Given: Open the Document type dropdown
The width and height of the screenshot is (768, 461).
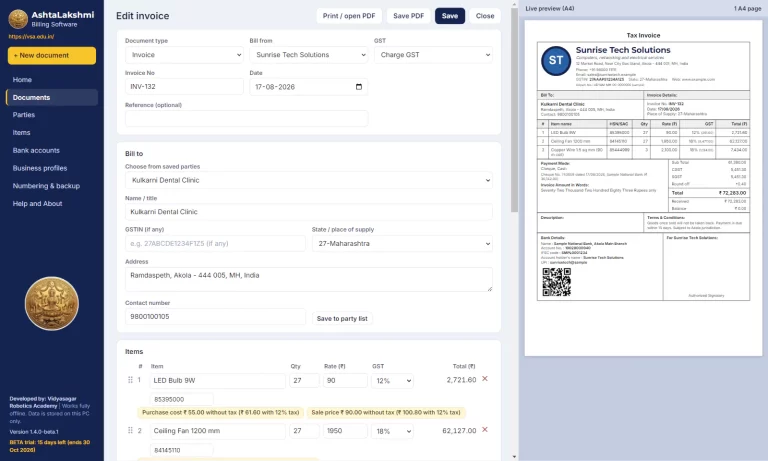Looking at the screenshot, I should (185, 55).
